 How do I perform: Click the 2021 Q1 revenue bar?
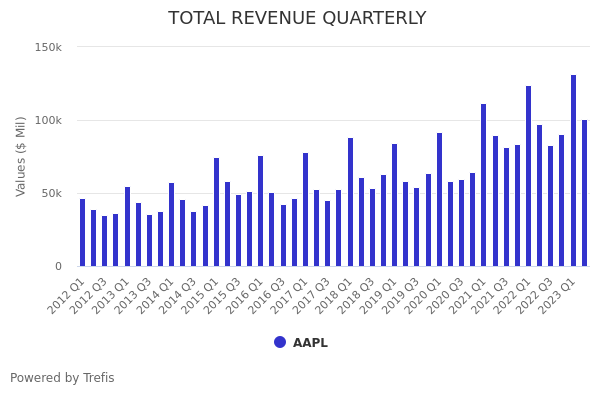(484, 185)
